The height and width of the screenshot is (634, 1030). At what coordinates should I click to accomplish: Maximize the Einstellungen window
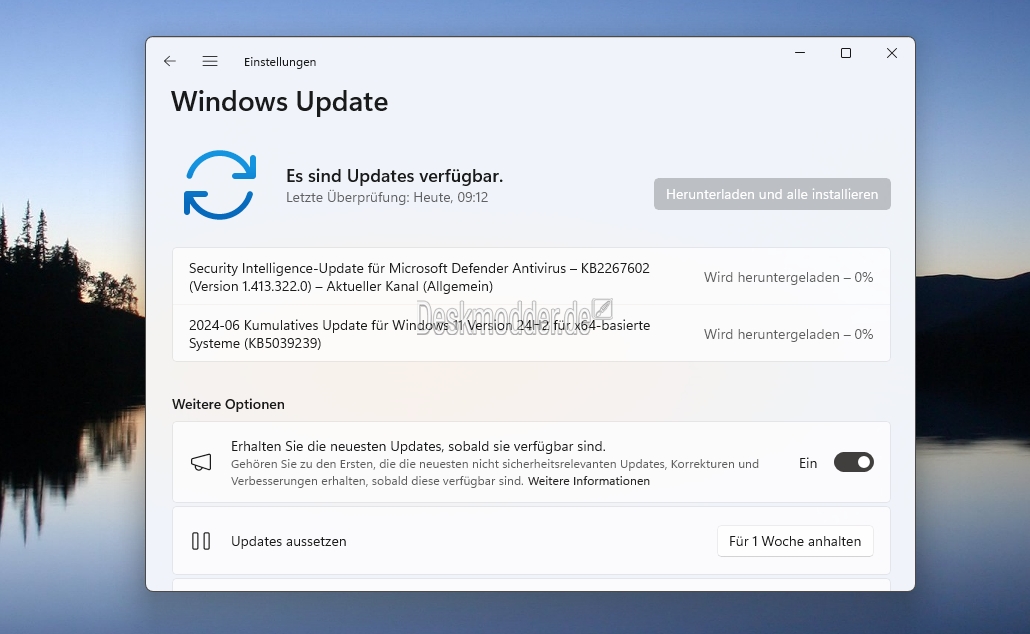click(x=846, y=53)
